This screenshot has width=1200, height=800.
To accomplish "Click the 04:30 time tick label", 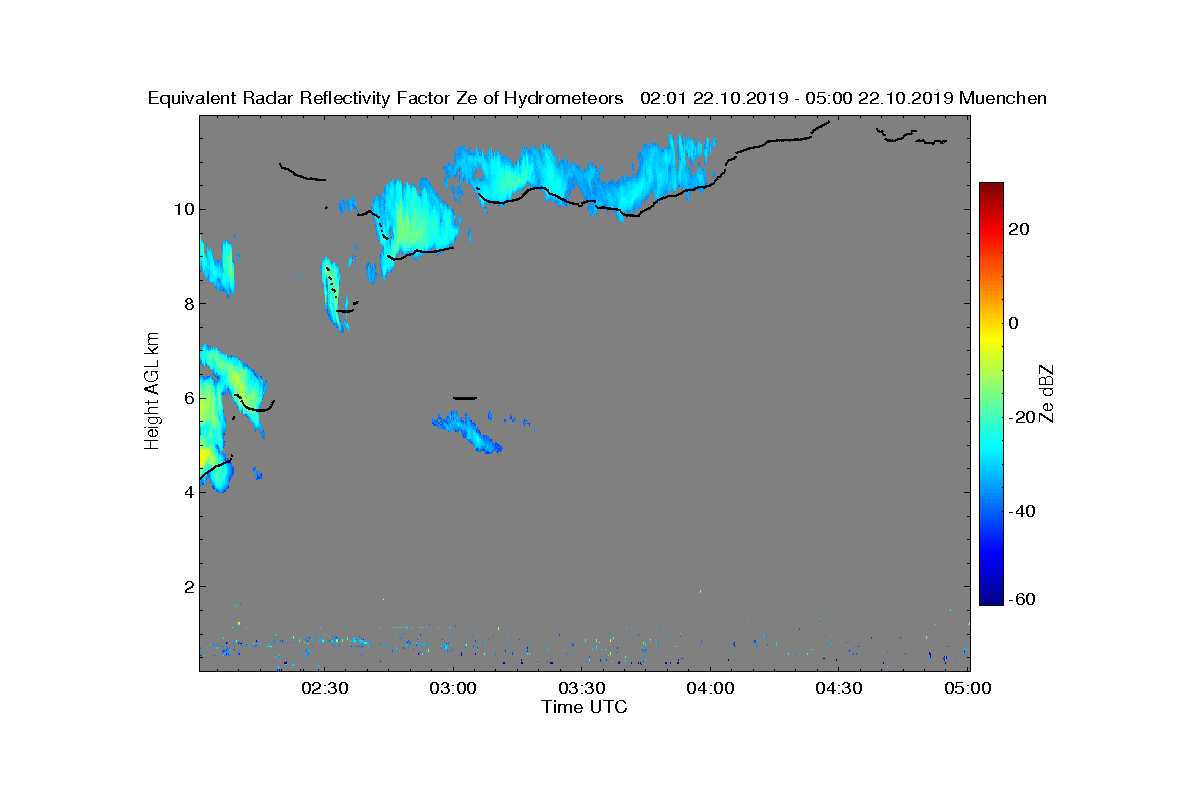I will tap(839, 689).
